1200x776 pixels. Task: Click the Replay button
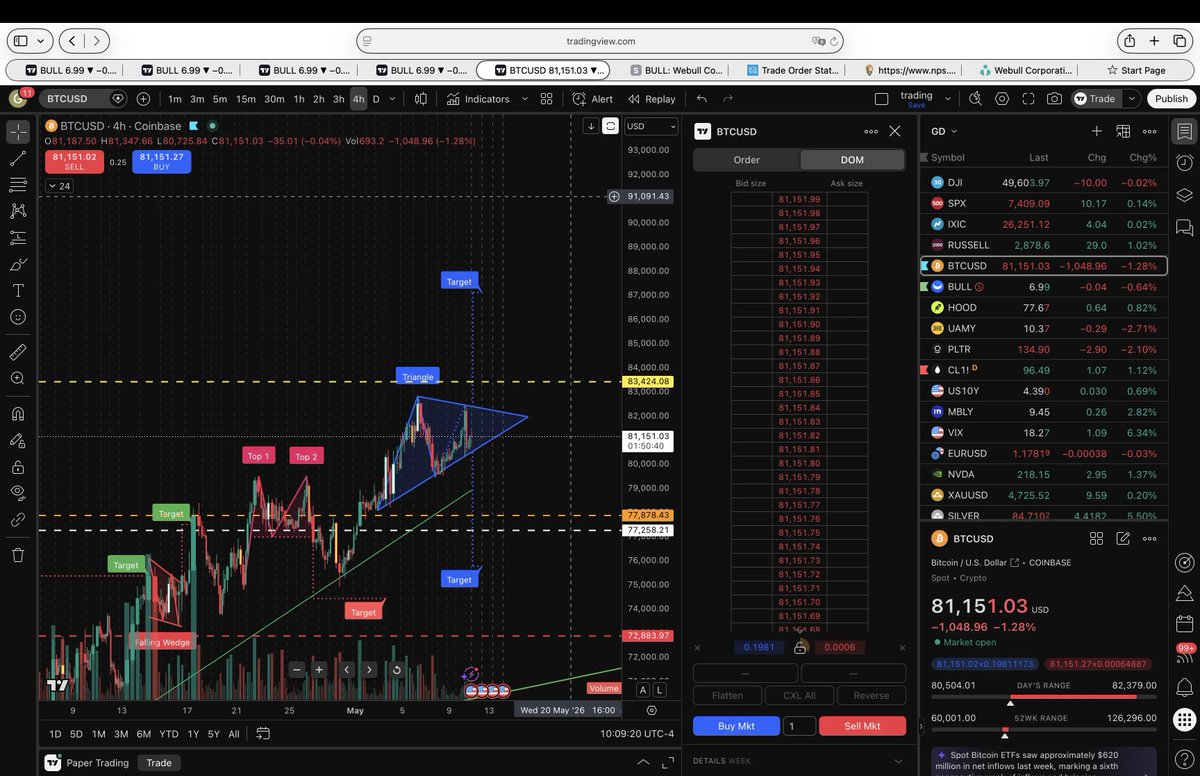(652, 99)
